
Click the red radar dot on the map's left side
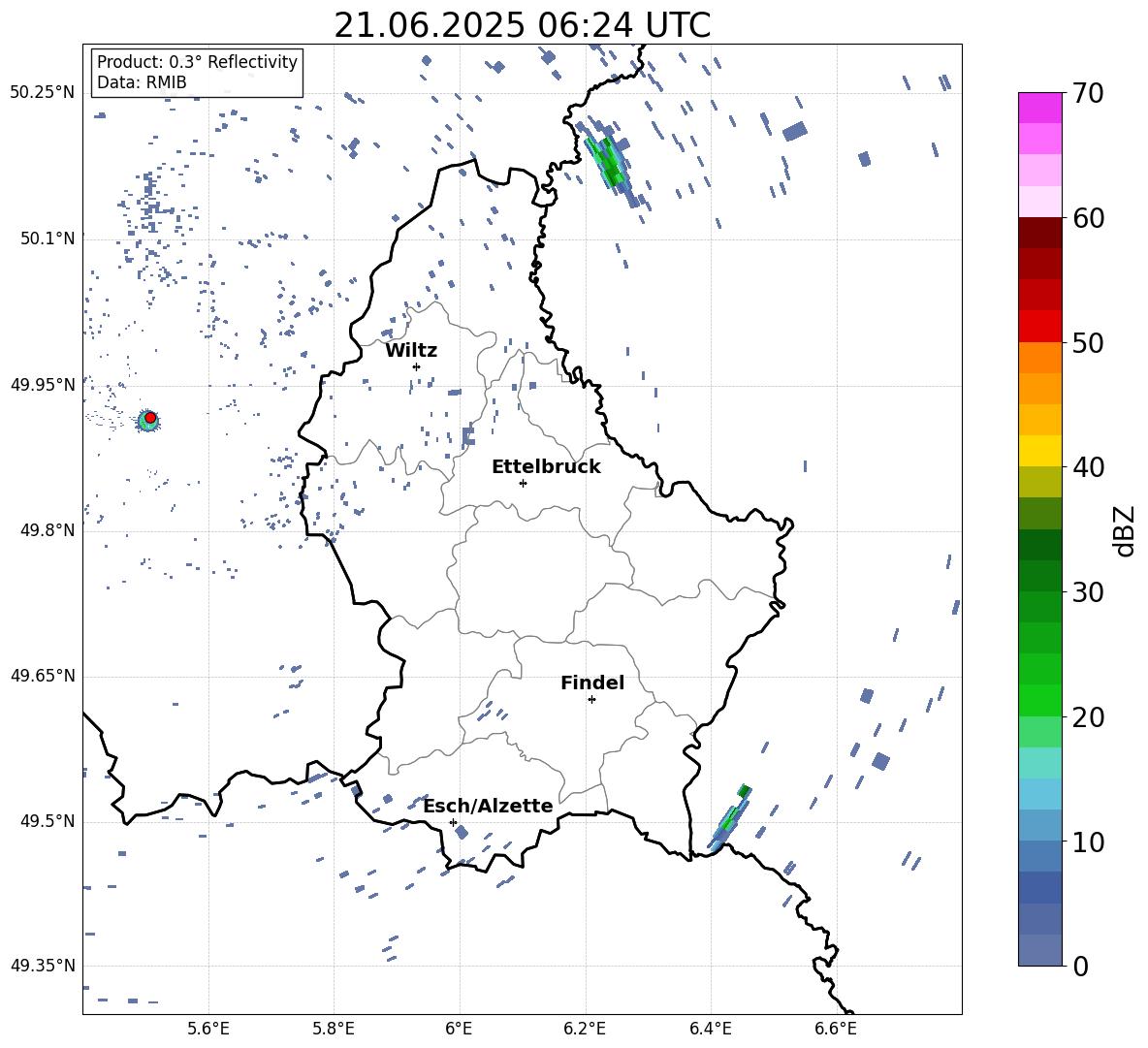click(x=150, y=417)
